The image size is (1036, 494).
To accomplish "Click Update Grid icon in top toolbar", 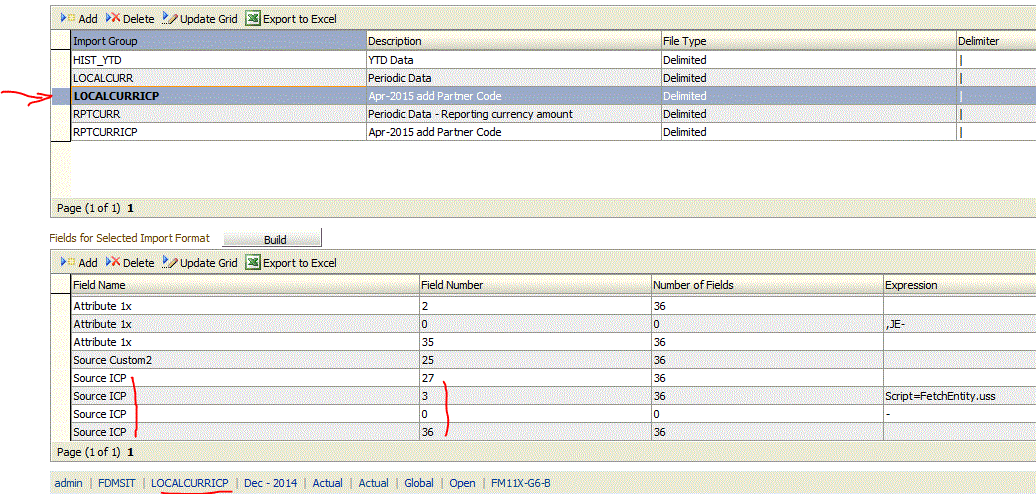I will coord(169,18).
